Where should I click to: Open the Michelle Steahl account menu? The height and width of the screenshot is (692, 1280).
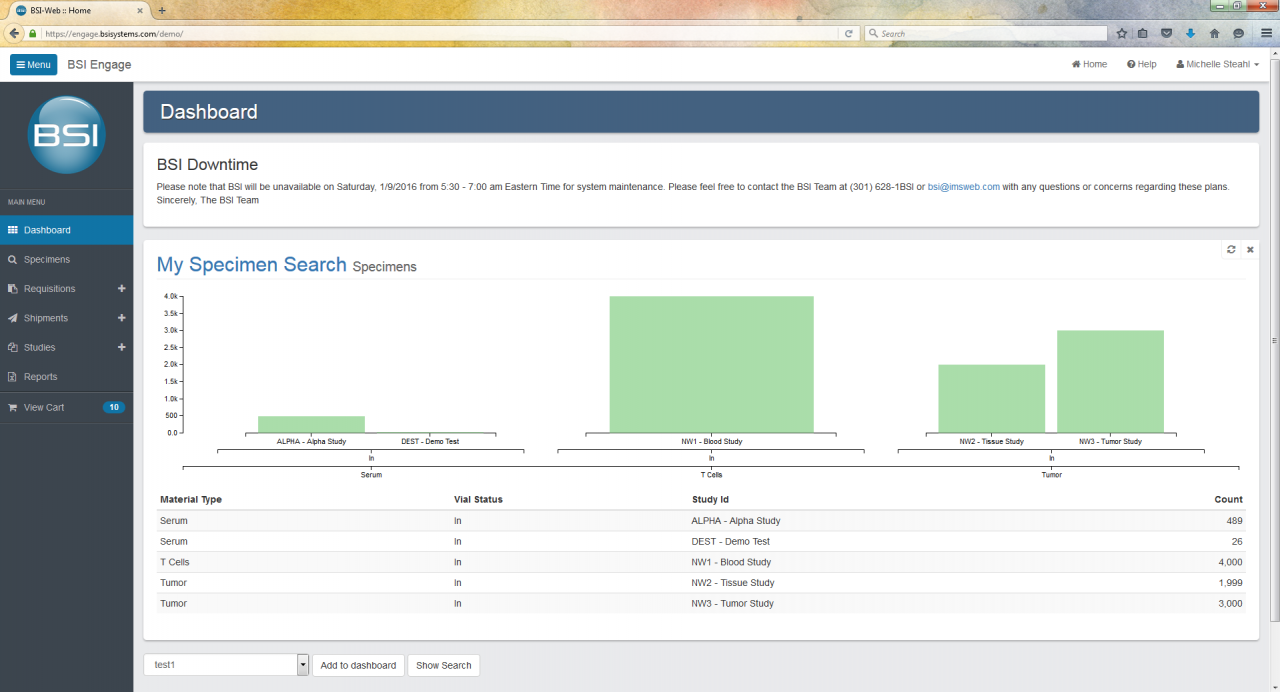click(1216, 64)
